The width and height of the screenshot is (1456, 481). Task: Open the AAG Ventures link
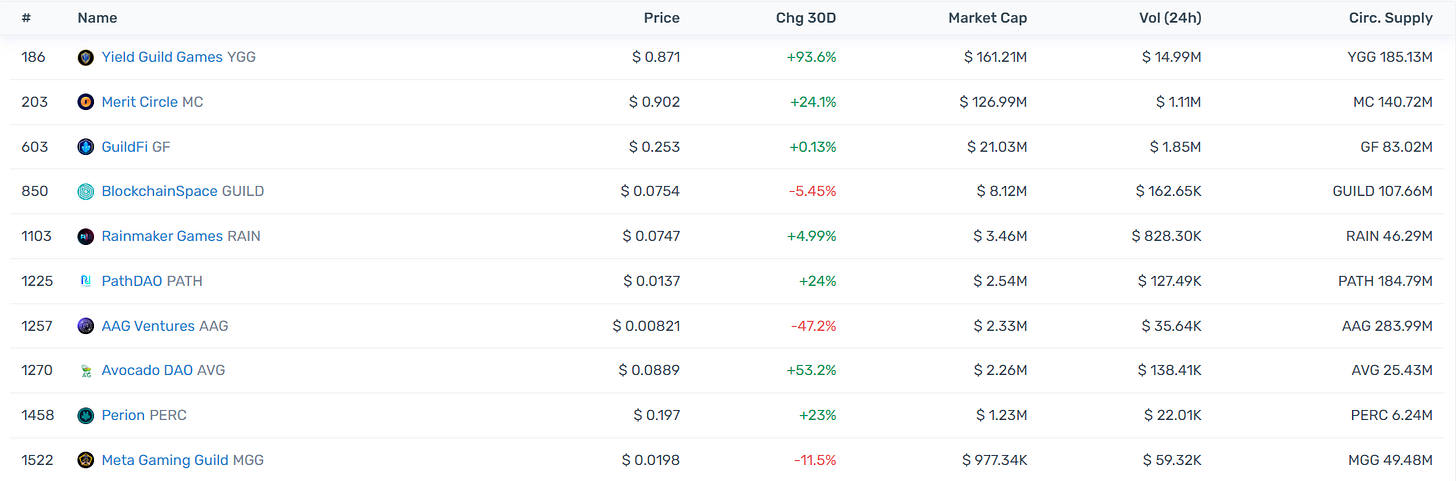(148, 326)
